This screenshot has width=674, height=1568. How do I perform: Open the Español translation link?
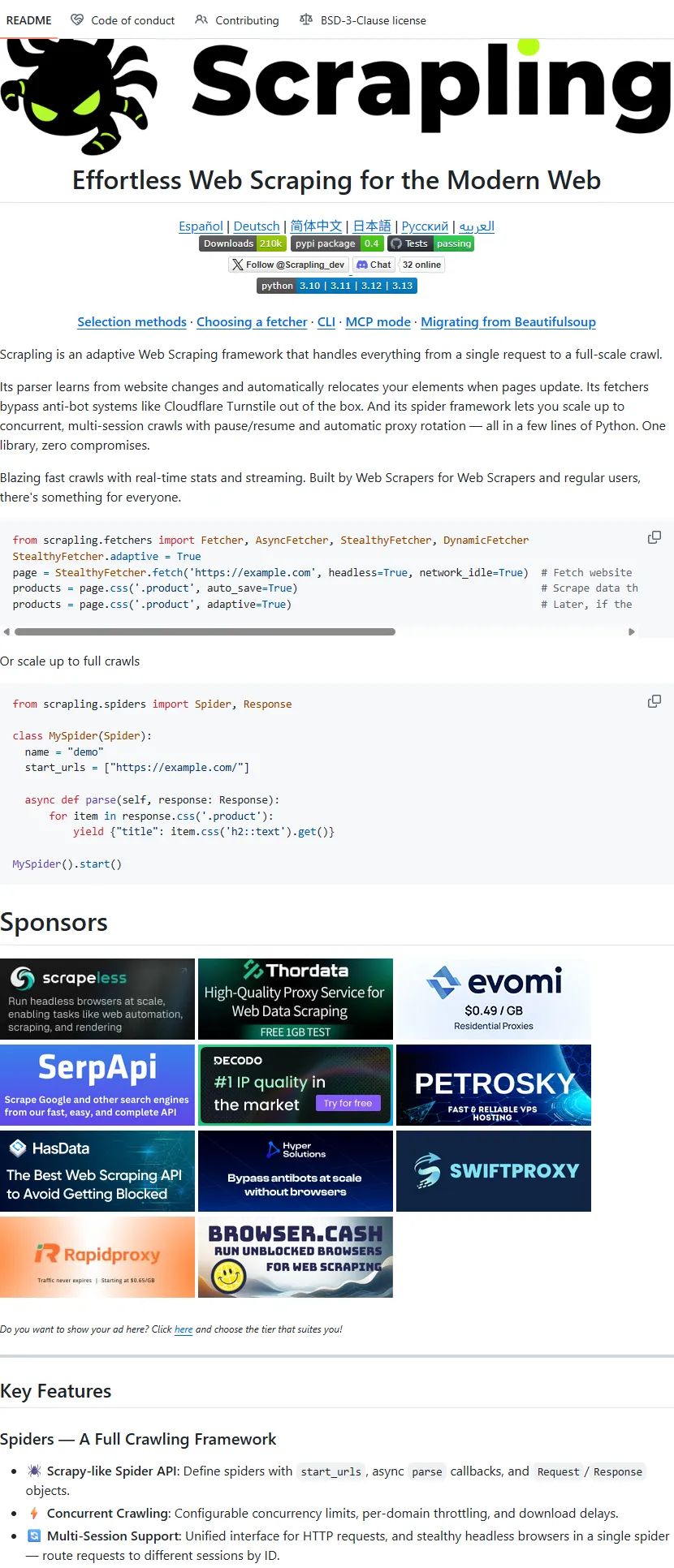(201, 226)
